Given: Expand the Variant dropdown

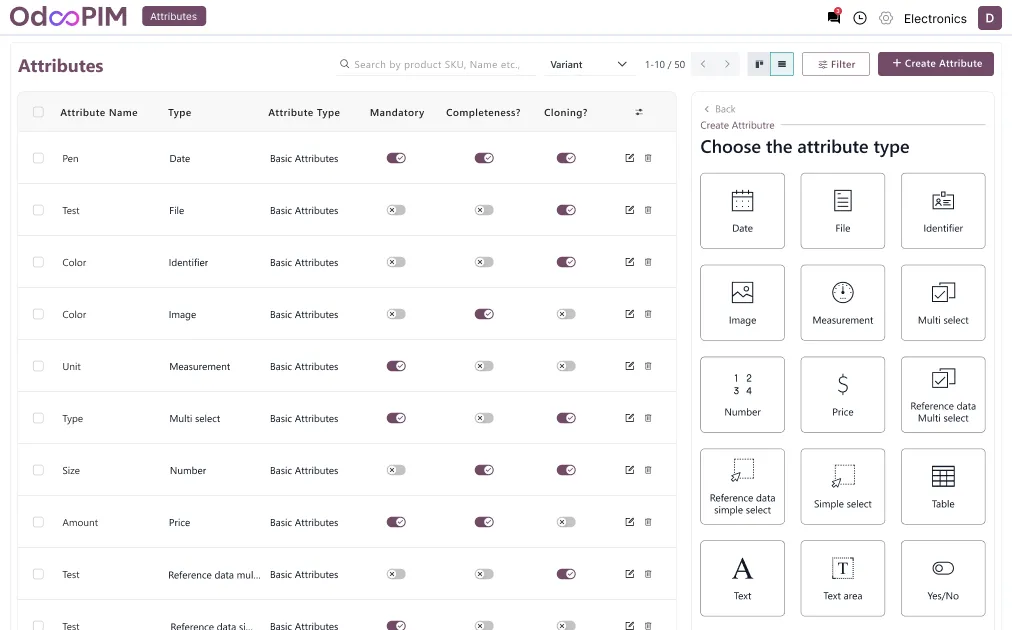Looking at the screenshot, I should coord(589,64).
